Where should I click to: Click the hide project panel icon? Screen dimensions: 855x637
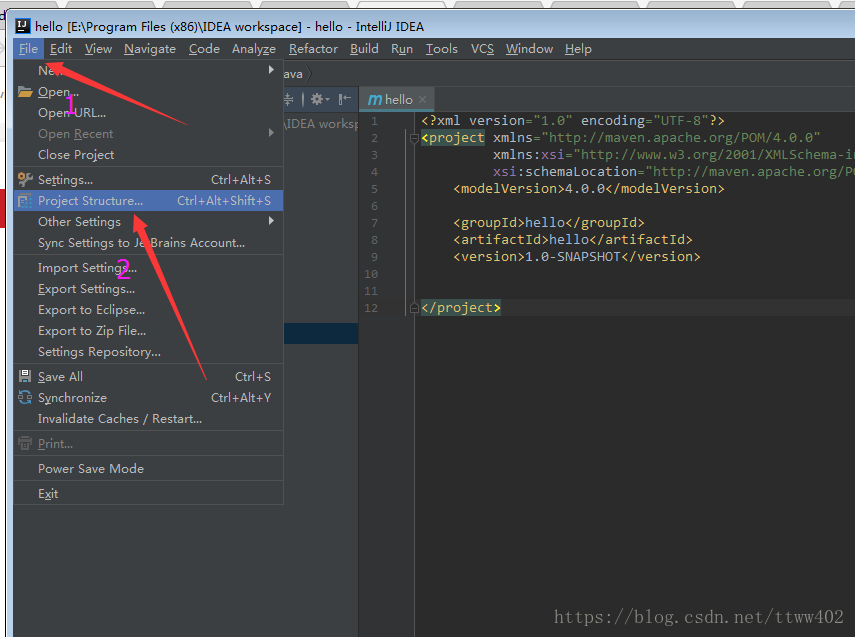point(344,99)
